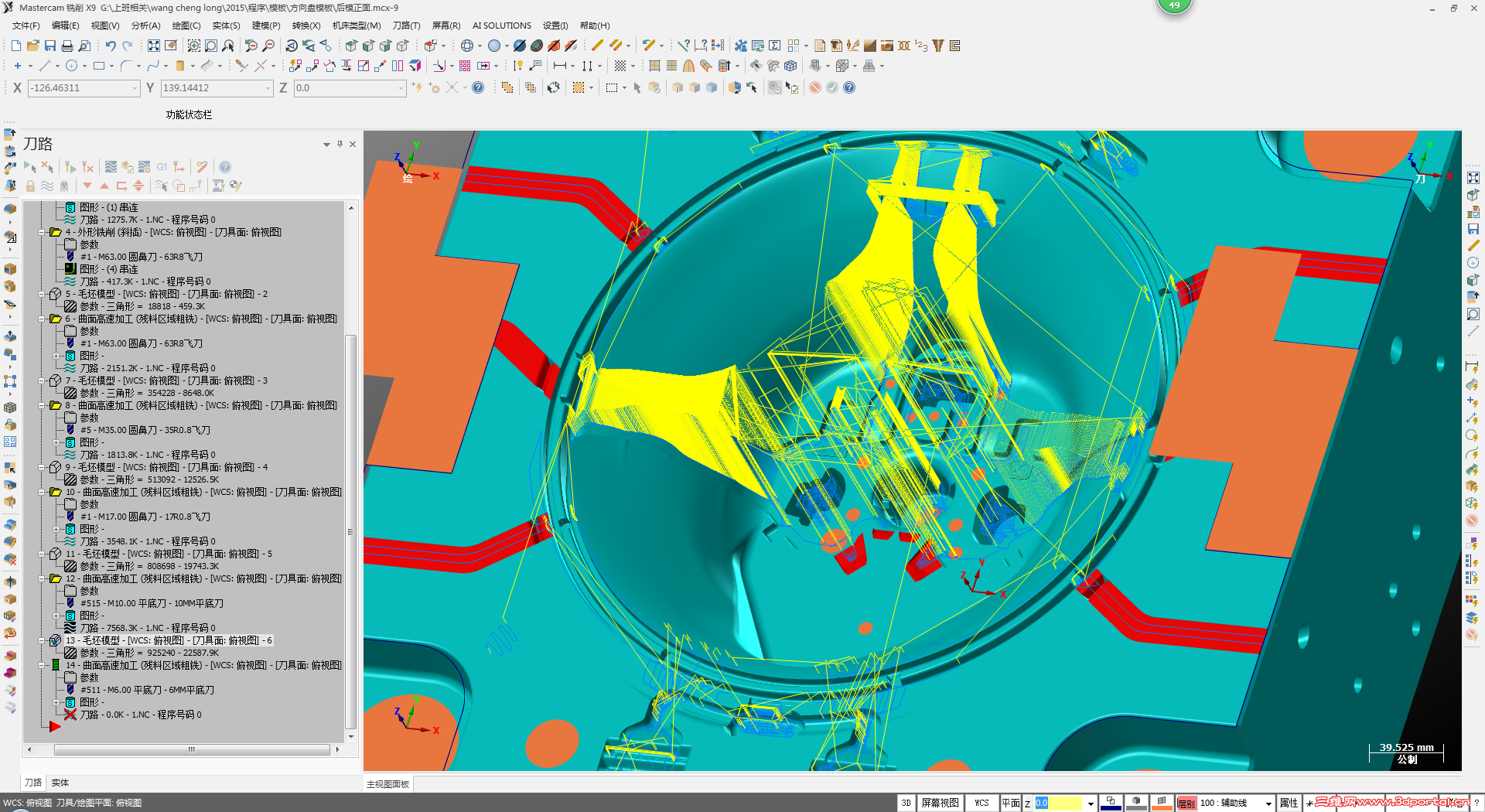Open the 分析(A) menu

click(x=145, y=26)
